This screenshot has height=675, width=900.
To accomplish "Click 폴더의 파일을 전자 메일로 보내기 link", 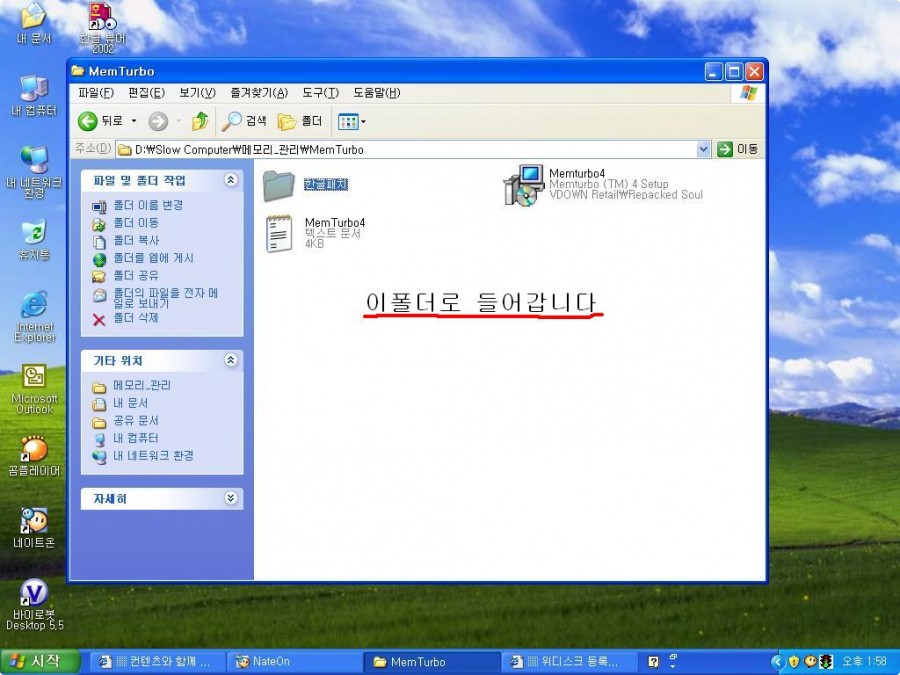I will [165, 298].
